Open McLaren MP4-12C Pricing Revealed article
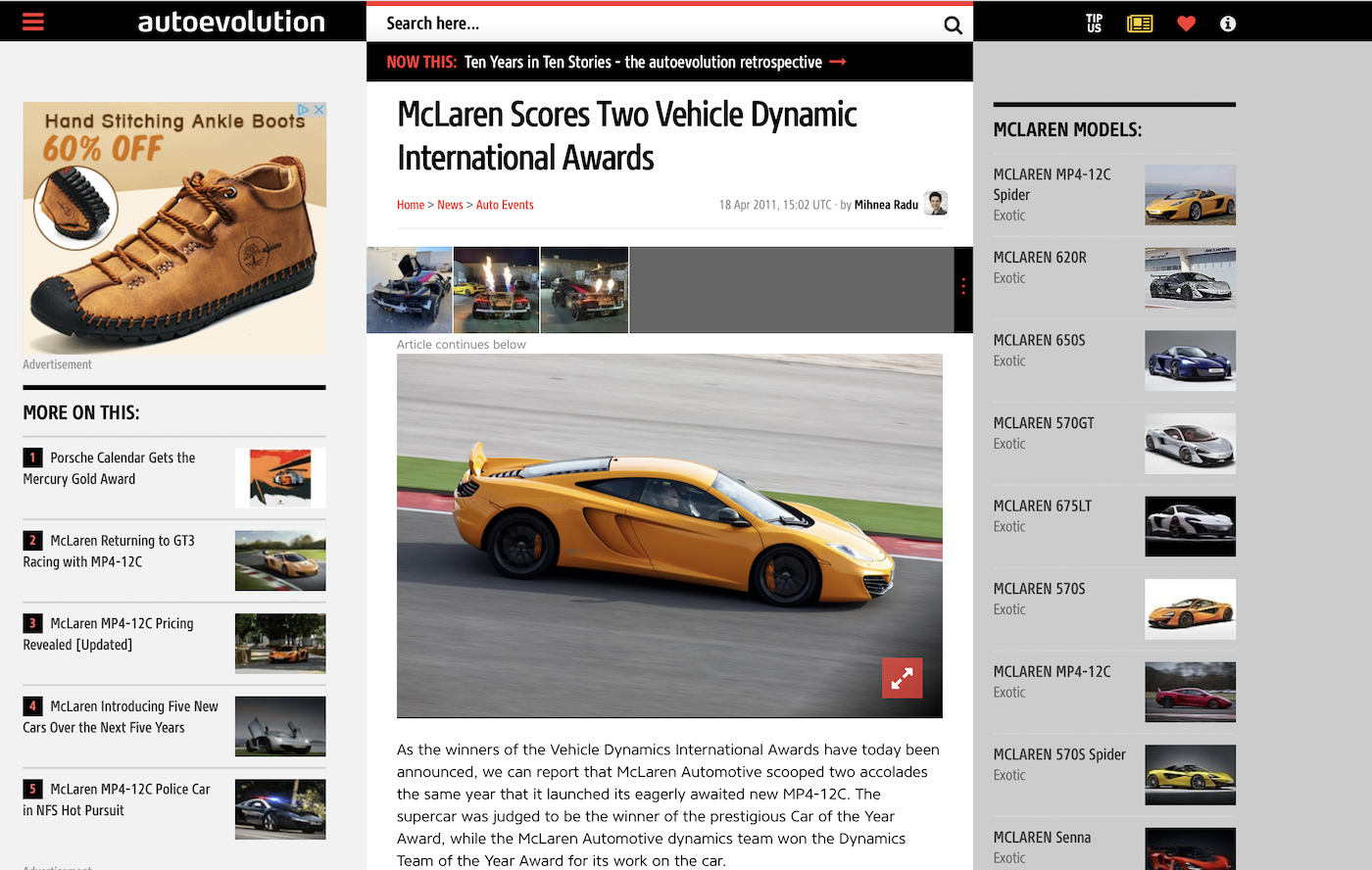The height and width of the screenshot is (870, 1372). [109, 634]
